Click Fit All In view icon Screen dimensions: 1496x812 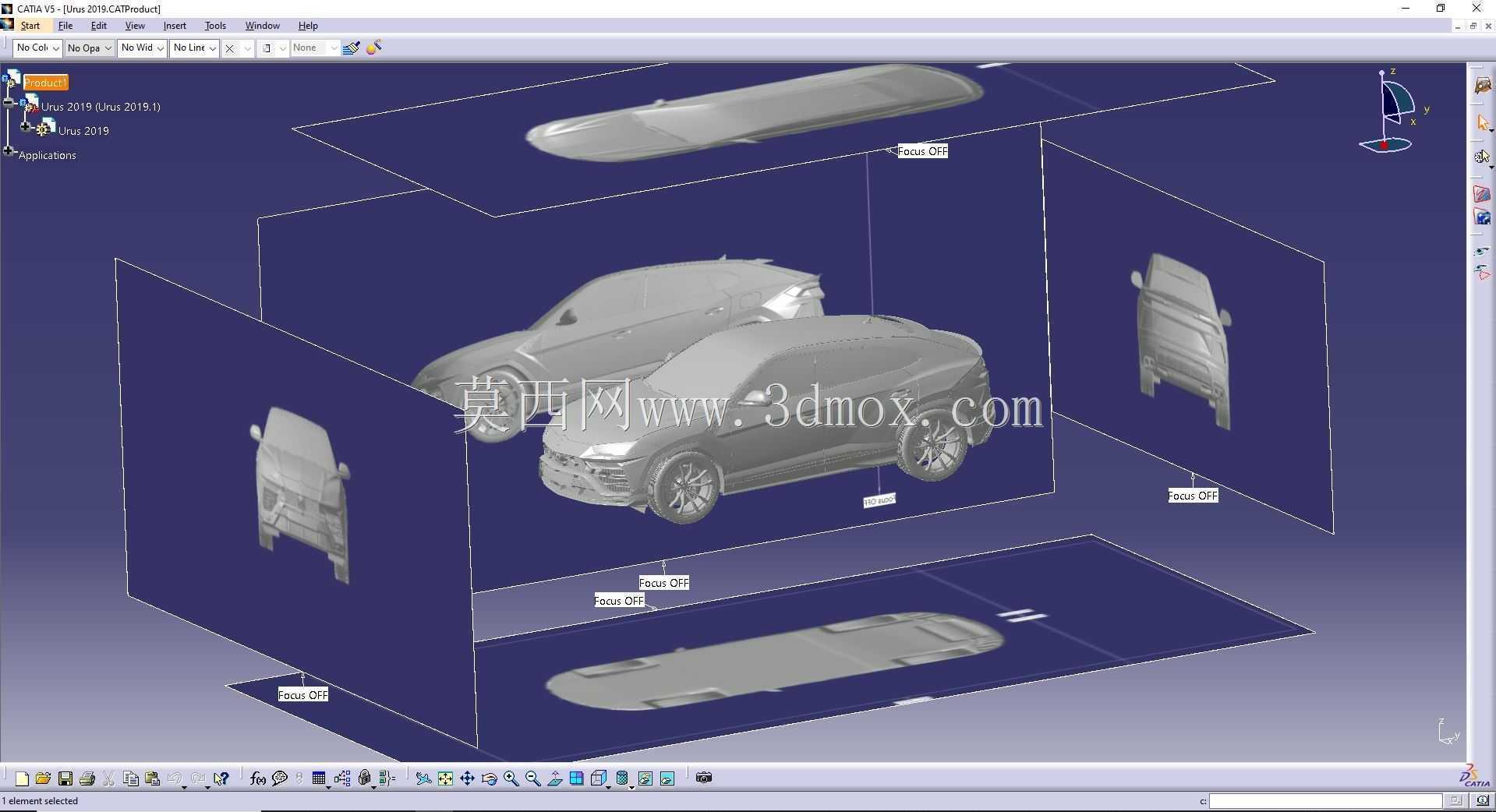[445, 778]
